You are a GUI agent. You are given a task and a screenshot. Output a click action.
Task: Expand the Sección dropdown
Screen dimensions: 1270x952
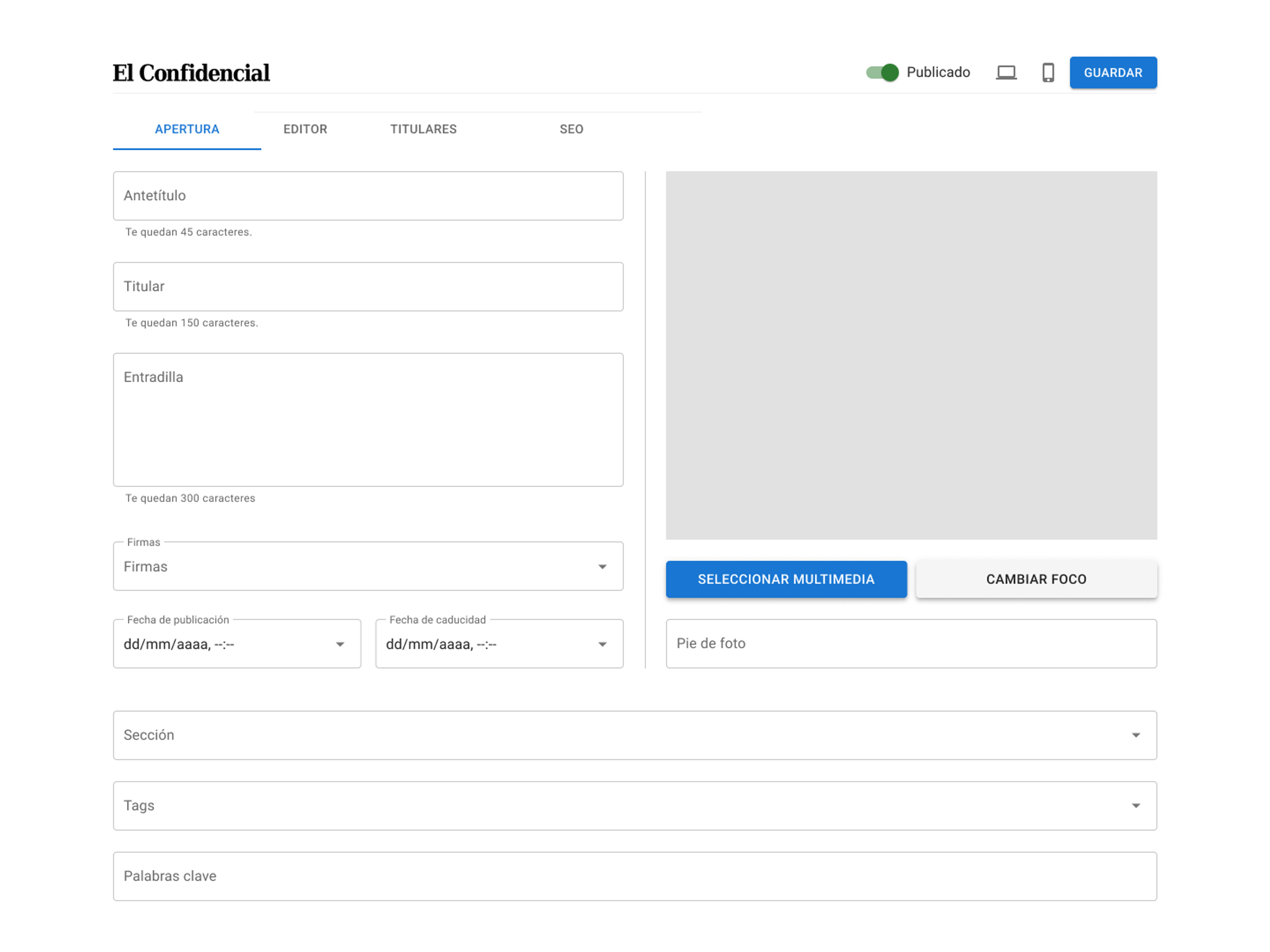[1136, 736]
